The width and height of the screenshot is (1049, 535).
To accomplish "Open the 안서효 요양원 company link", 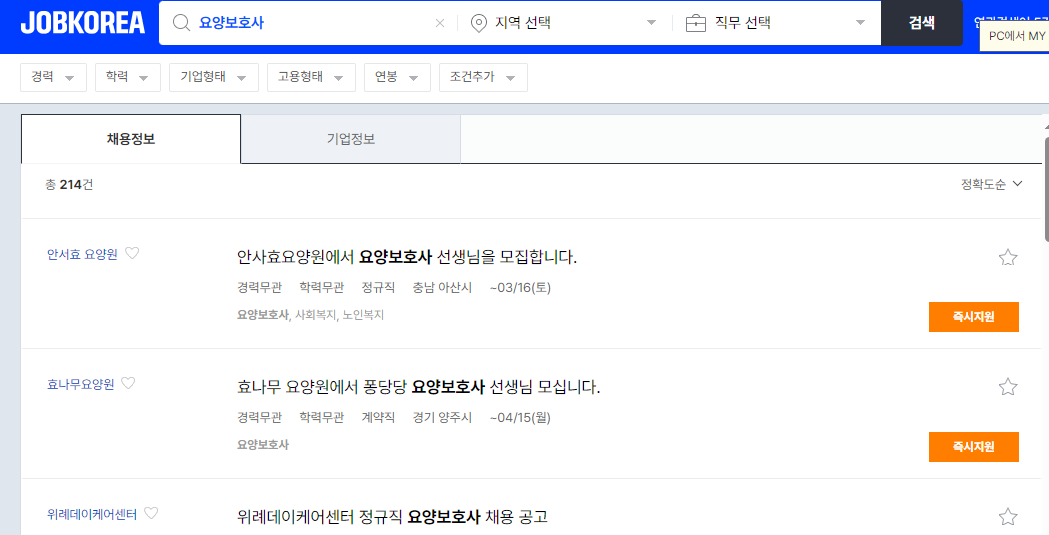I will click(82, 254).
